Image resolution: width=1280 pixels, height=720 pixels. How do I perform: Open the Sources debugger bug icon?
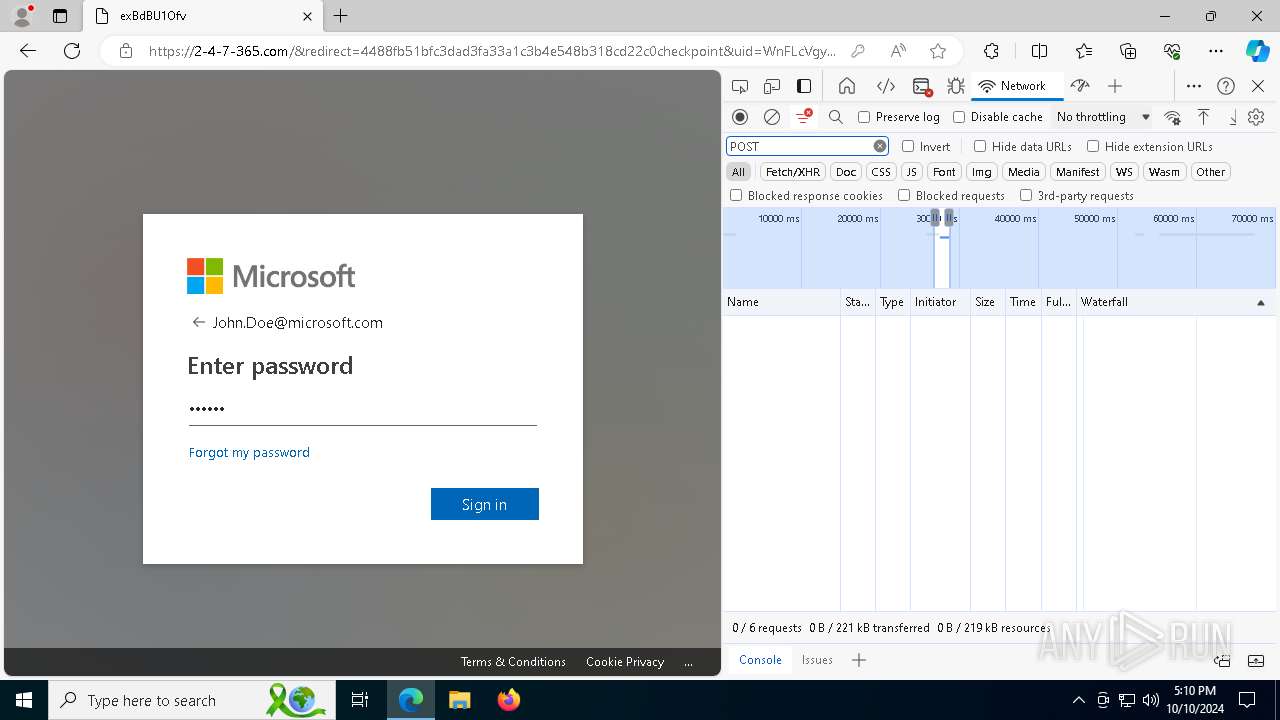coord(956,86)
